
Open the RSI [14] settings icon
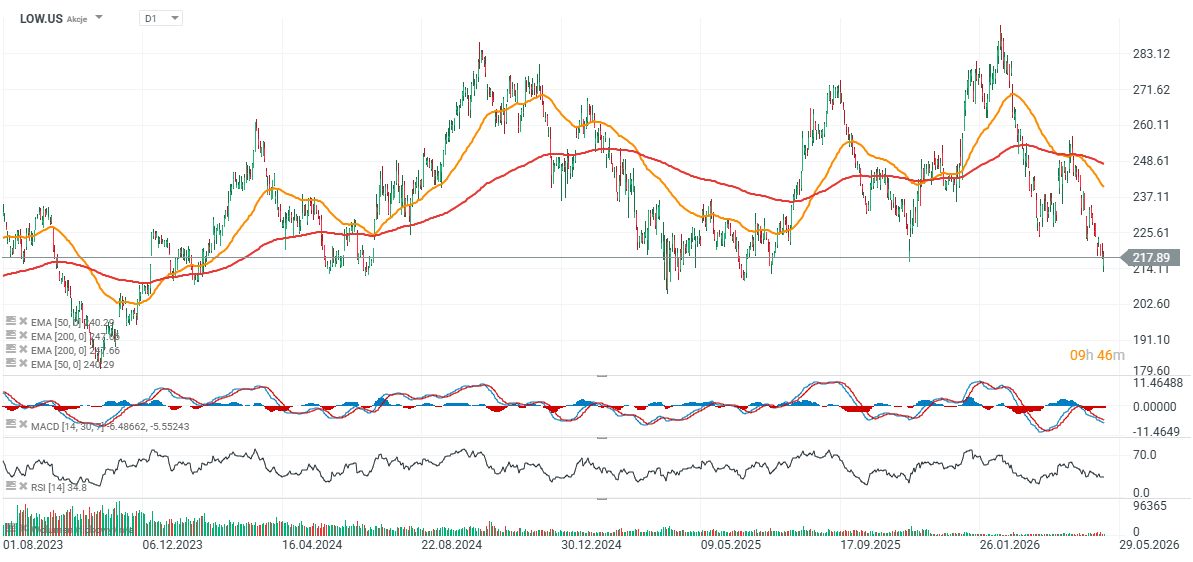click(x=10, y=486)
